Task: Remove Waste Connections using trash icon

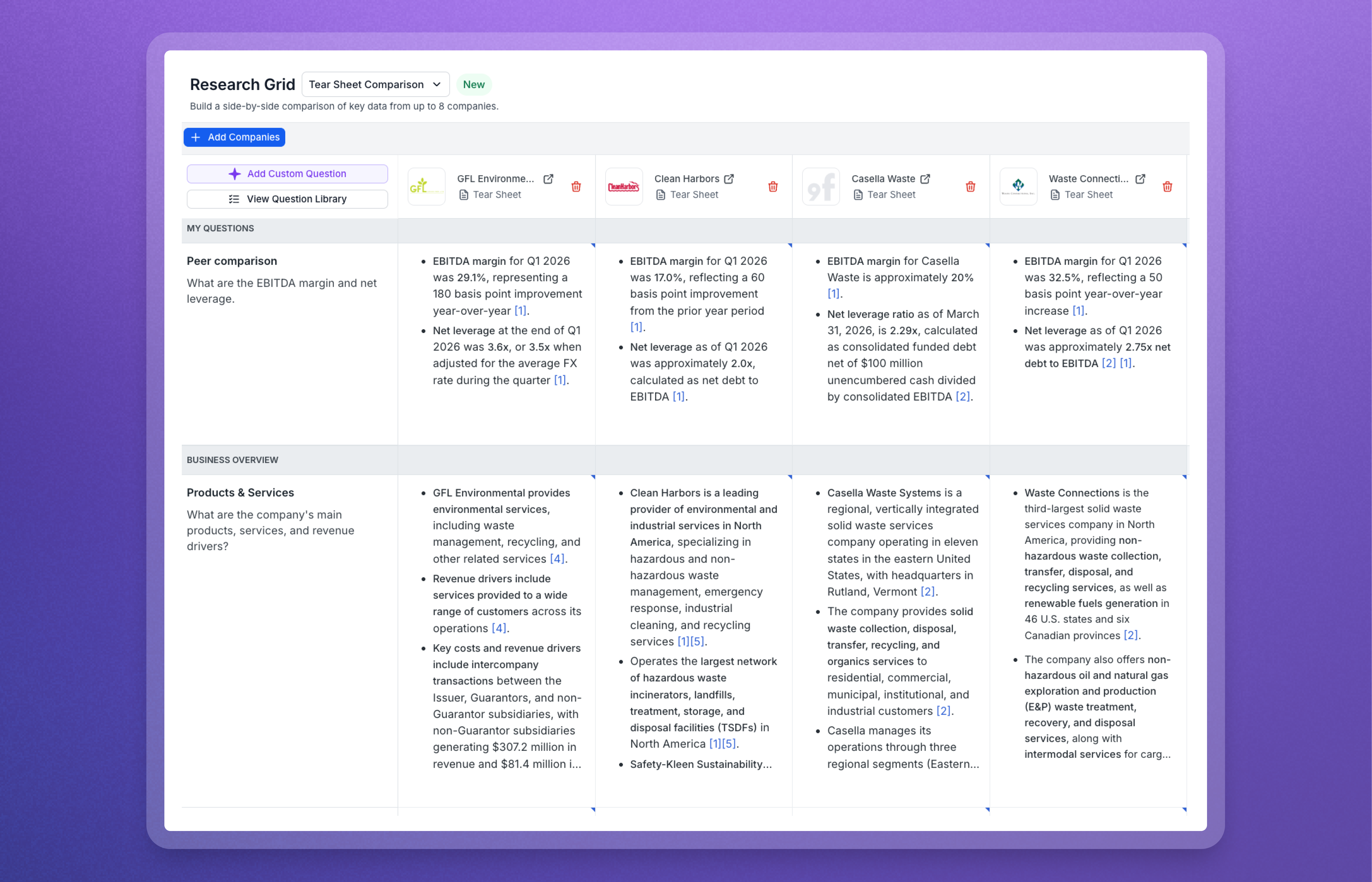Action: 1167,187
